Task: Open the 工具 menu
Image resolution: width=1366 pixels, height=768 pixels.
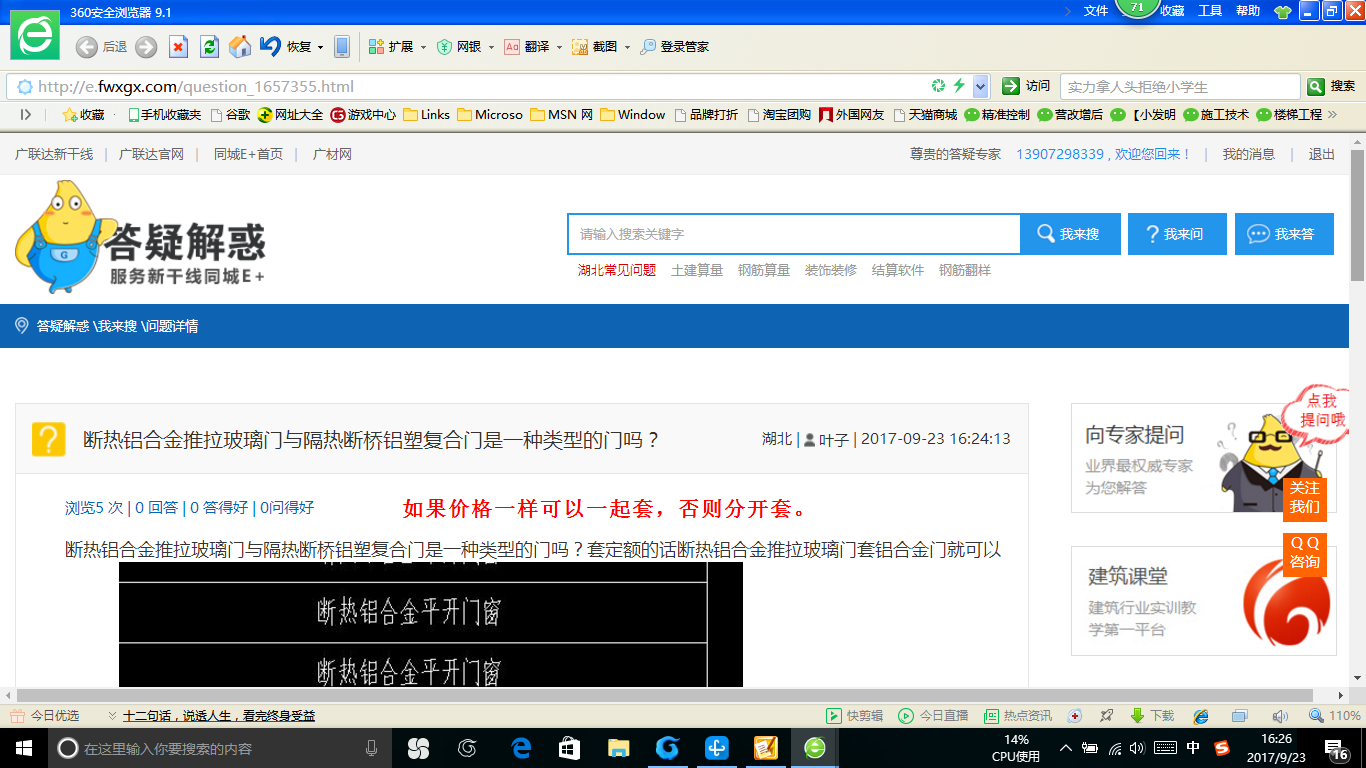Action: (x=1210, y=11)
